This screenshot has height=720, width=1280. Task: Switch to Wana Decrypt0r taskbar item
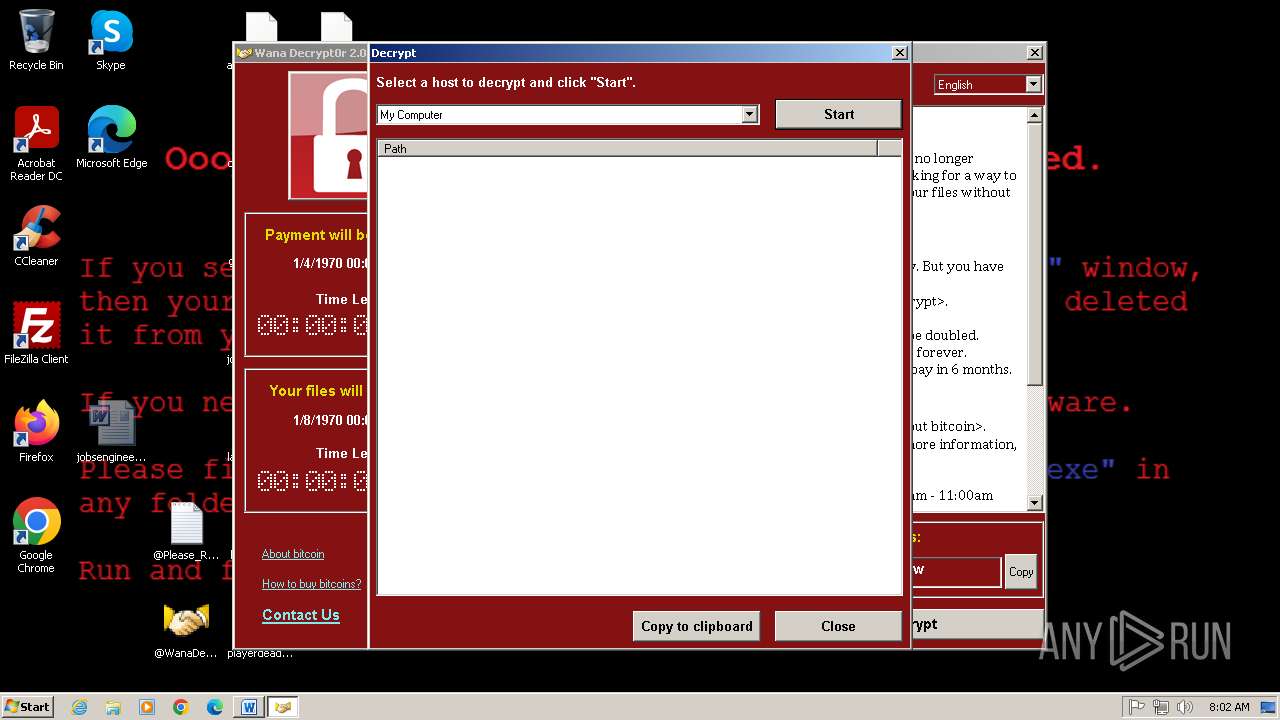[283, 707]
